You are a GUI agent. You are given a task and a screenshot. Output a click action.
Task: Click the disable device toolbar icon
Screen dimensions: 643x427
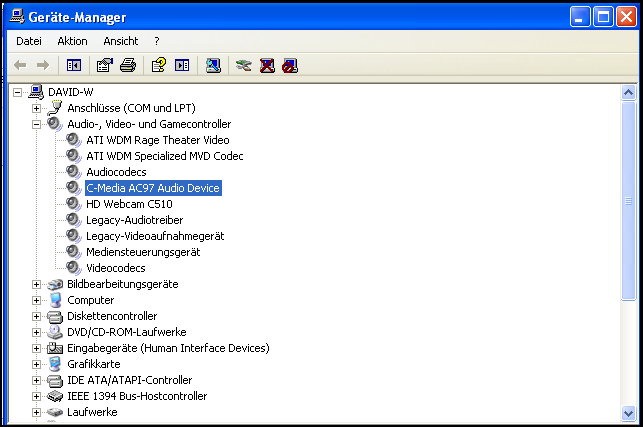(x=290, y=65)
